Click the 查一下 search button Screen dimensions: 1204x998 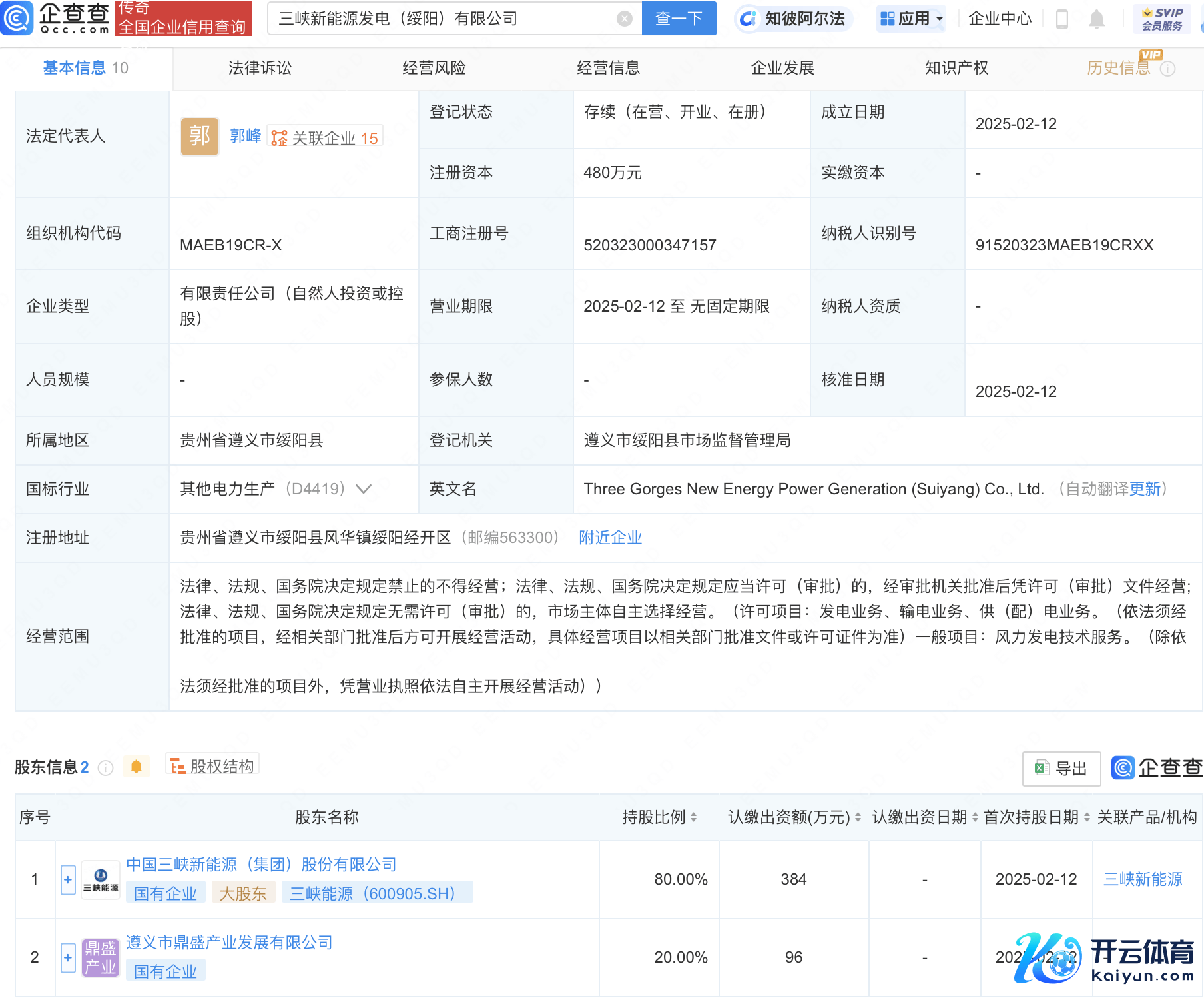click(x=679, y=19)
